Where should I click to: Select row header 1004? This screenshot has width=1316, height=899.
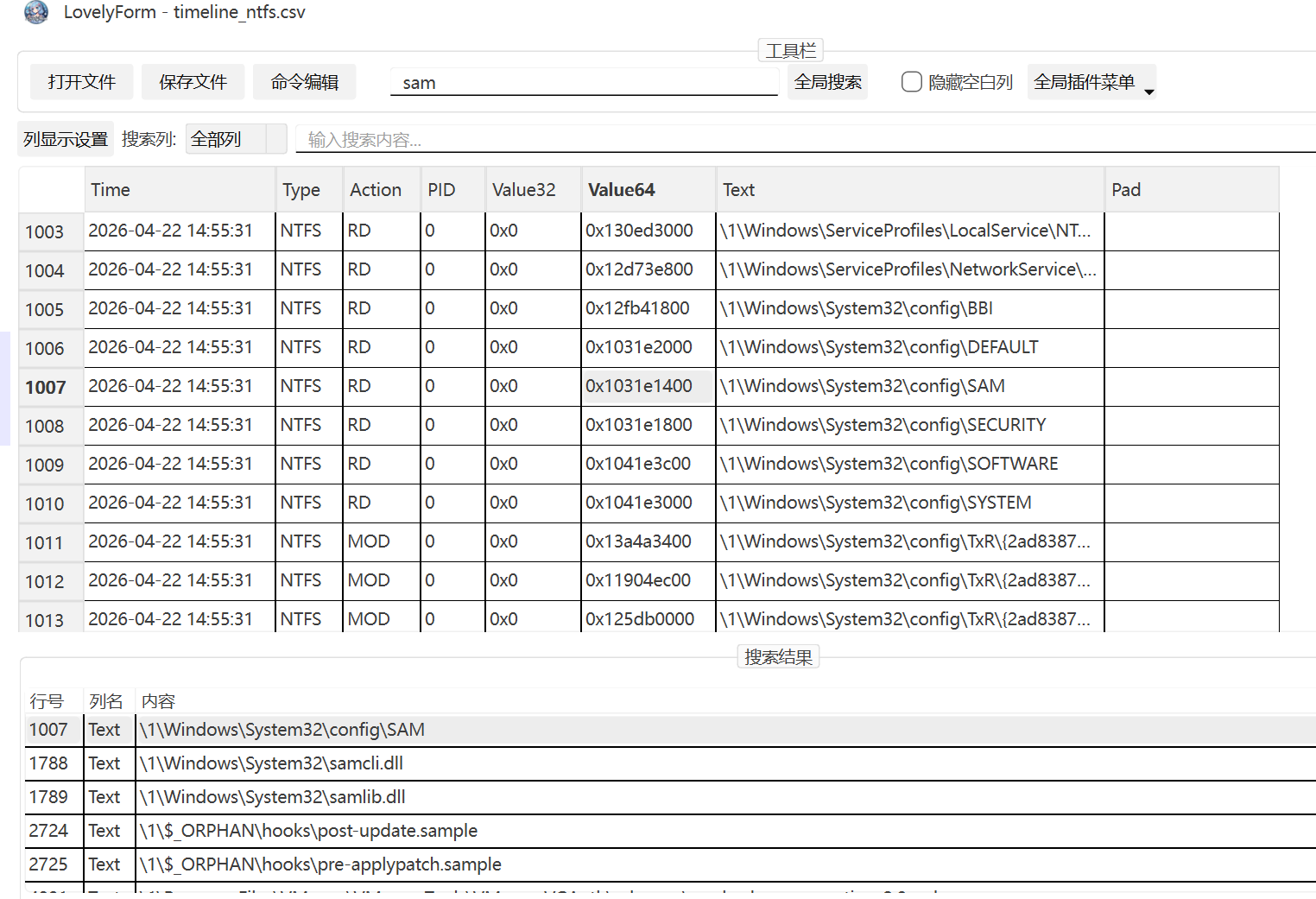51,270
